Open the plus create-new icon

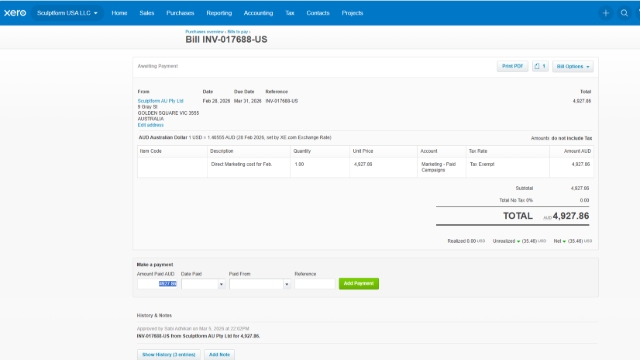[x=606, y=13]
